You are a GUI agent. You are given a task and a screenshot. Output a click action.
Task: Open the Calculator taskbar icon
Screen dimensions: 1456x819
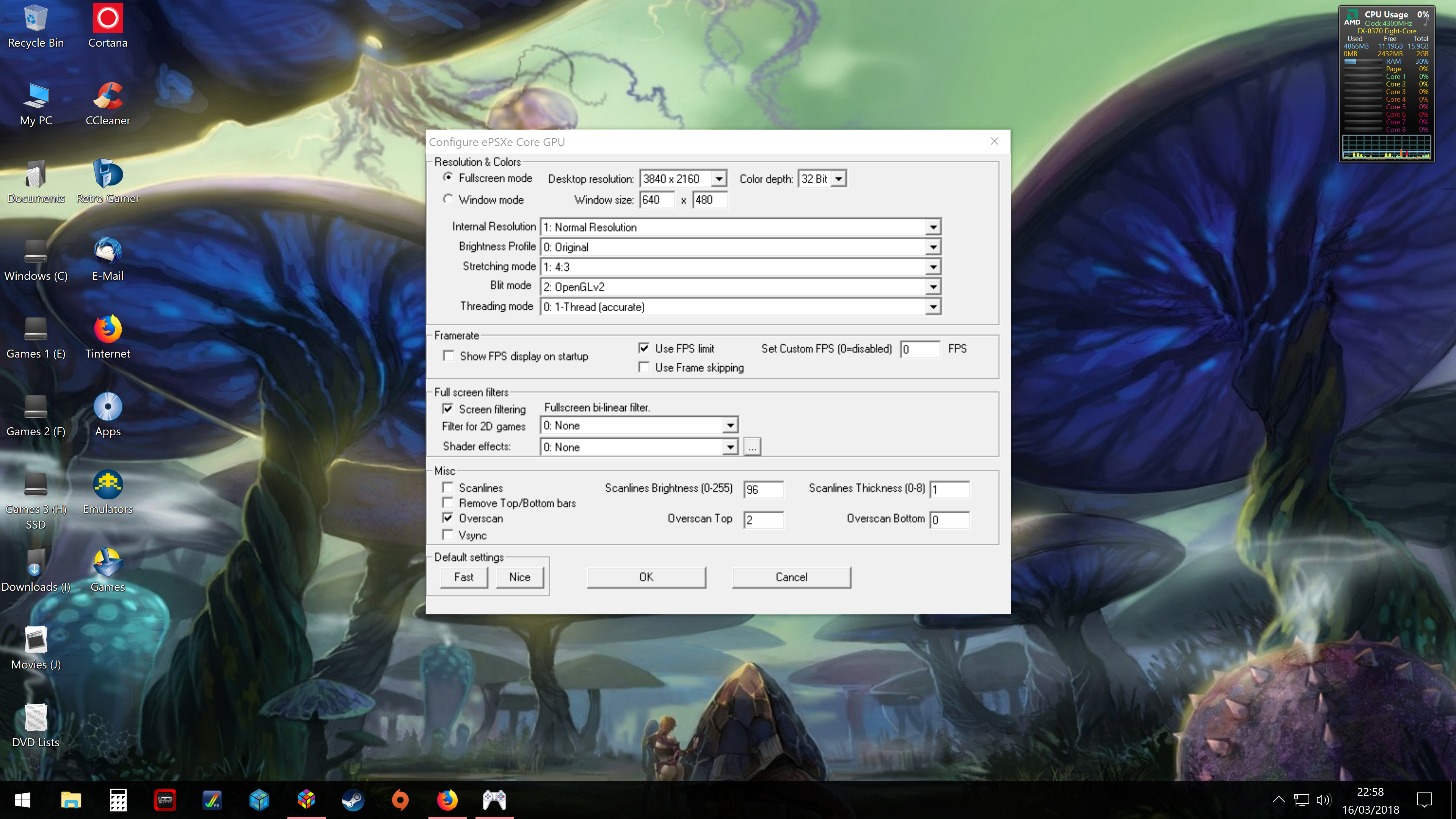118,800
